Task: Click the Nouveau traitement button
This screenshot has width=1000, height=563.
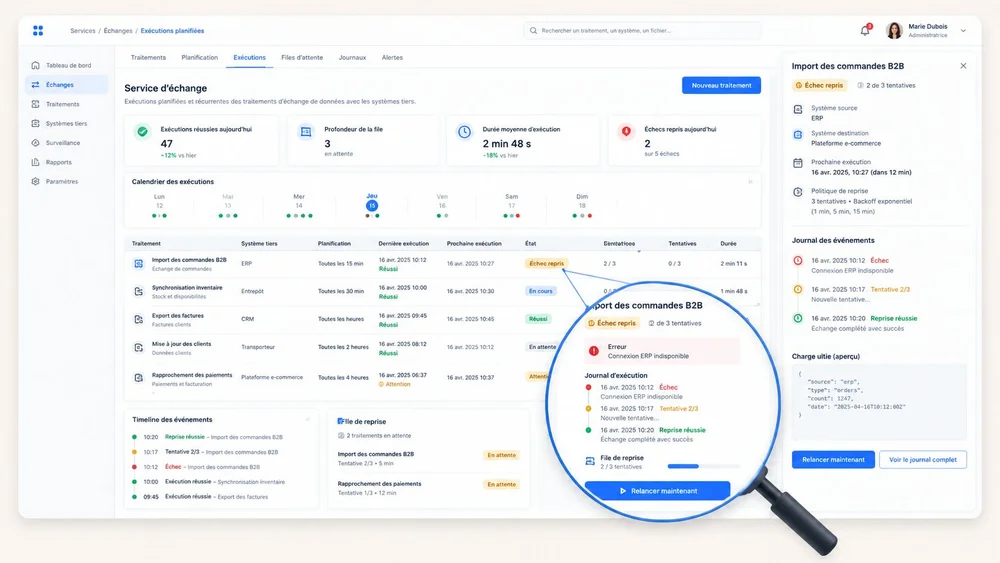Action: pyautogui.click(x=721, y=85)
